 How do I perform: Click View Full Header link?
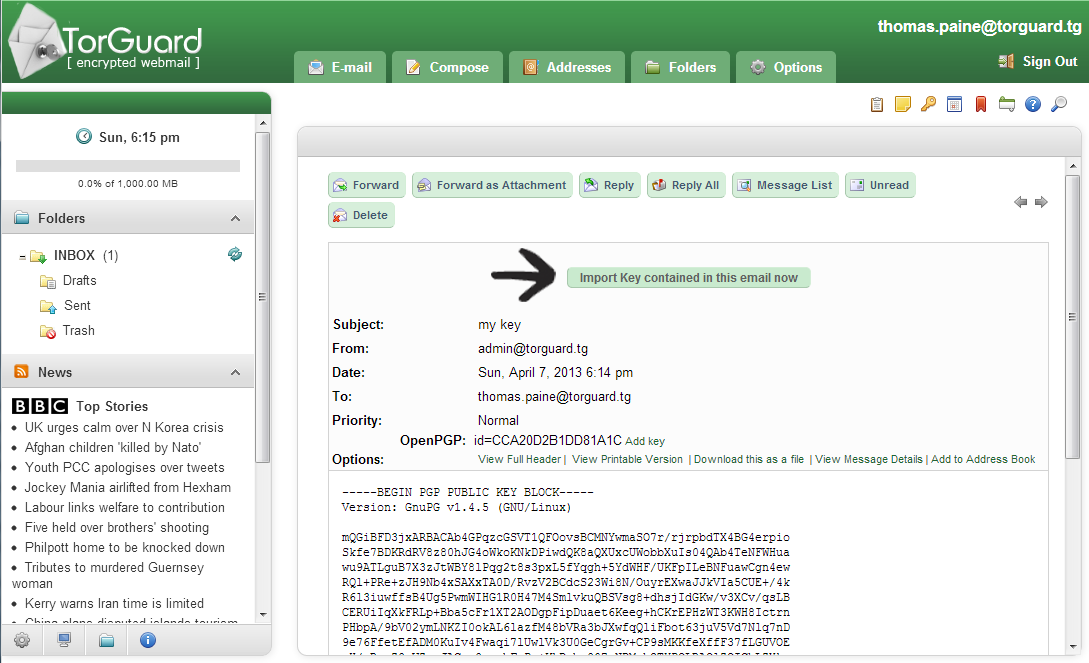click(x=519, y=459)
